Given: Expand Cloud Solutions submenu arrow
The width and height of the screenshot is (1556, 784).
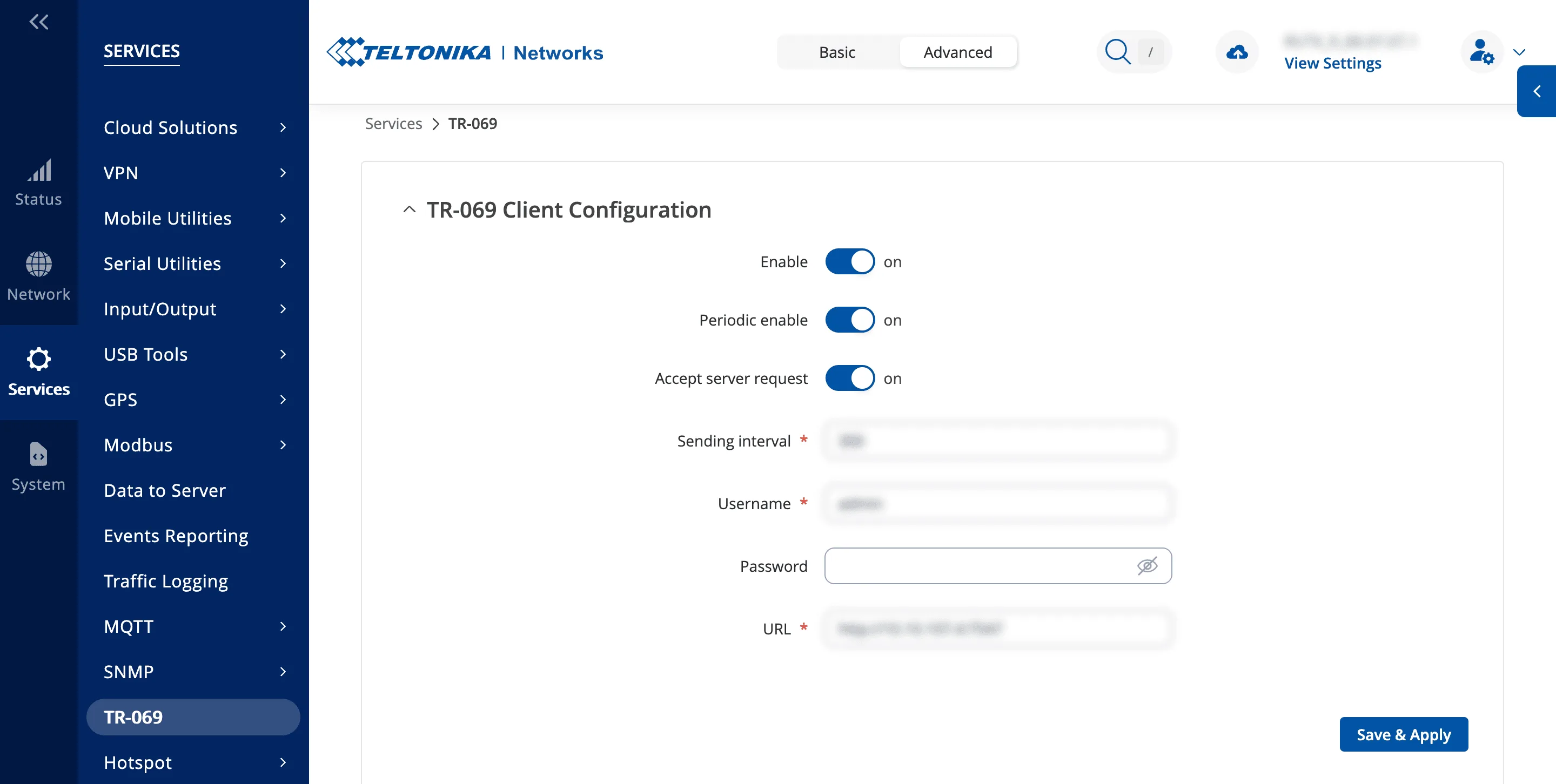Looking at the screenshot, I should point(283,127).
